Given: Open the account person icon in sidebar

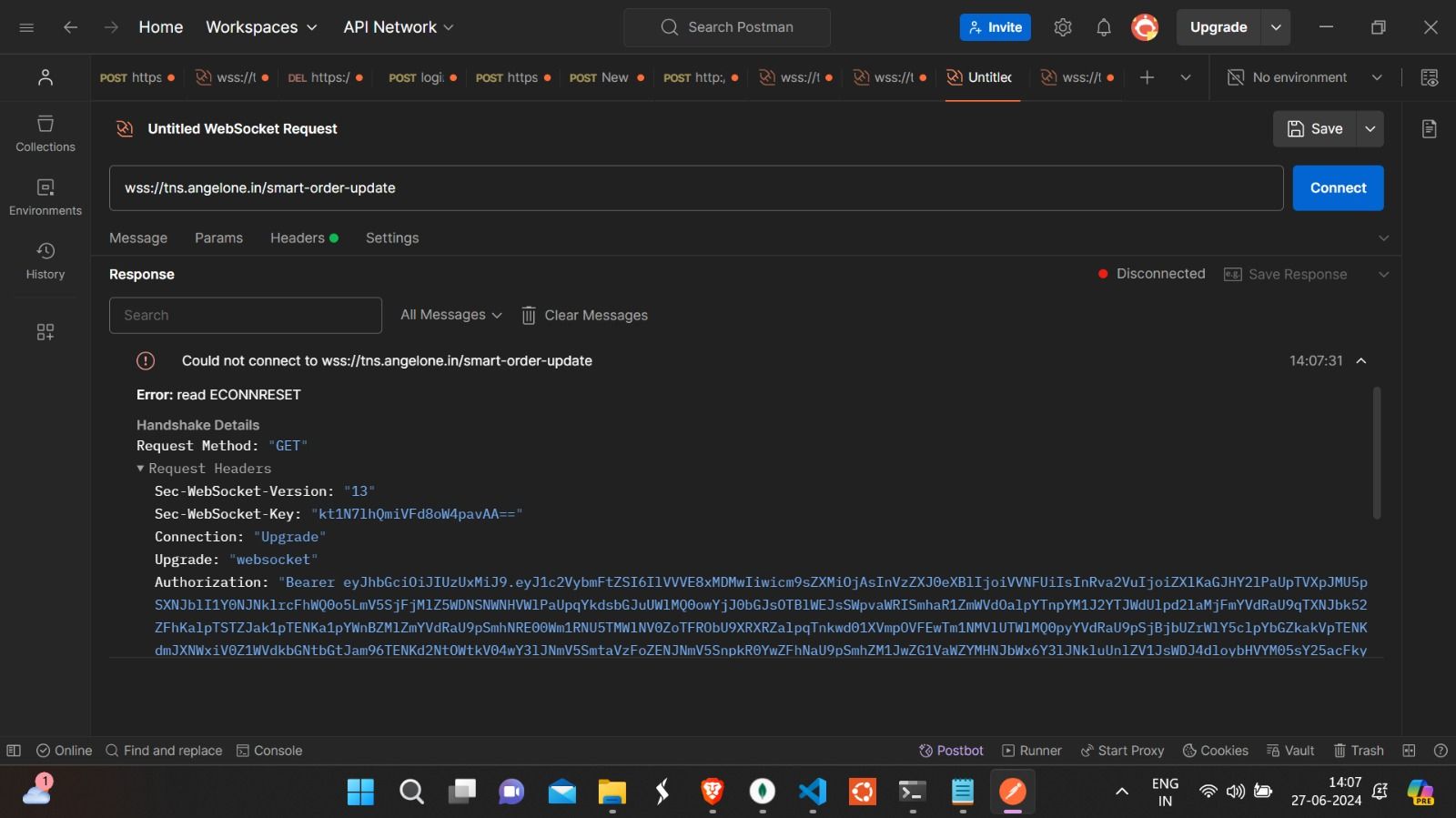Looking at the screenshot, I should (x=45, y=77).
